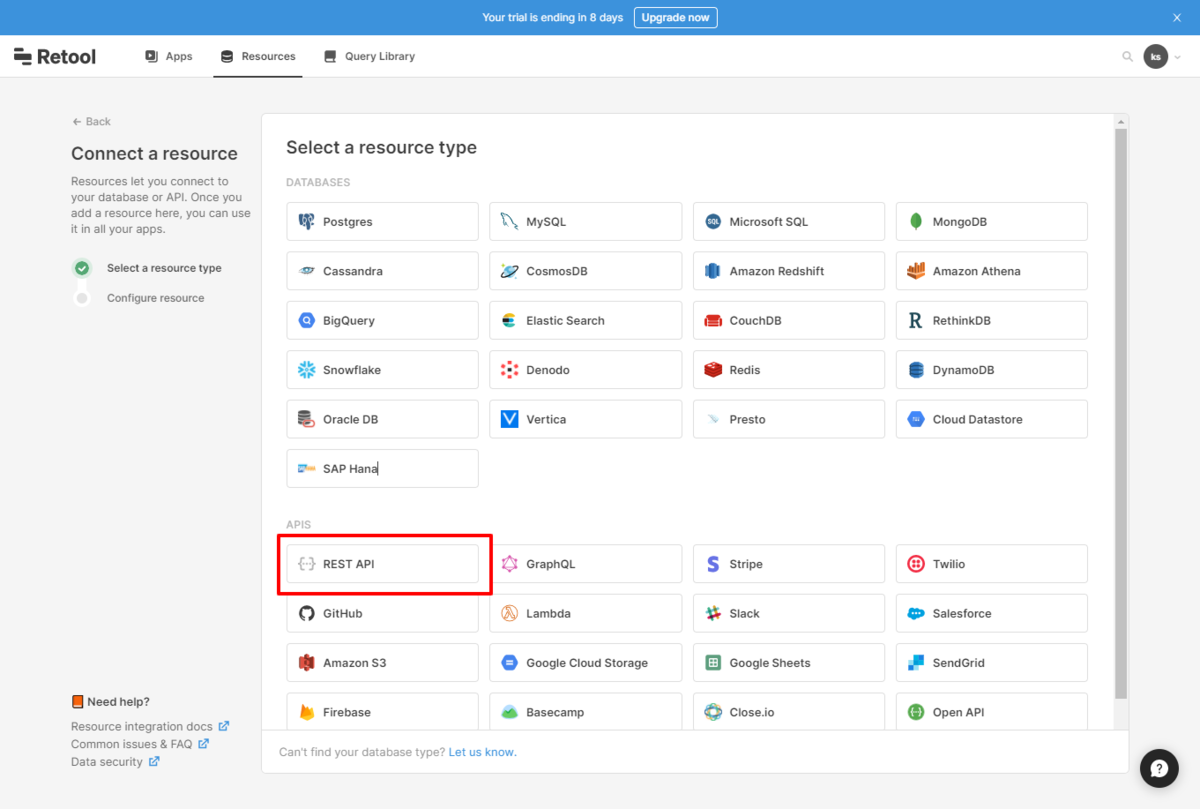Select the Salesforce resource
This screenshot has width=1200, height=809.
point(992,614)
